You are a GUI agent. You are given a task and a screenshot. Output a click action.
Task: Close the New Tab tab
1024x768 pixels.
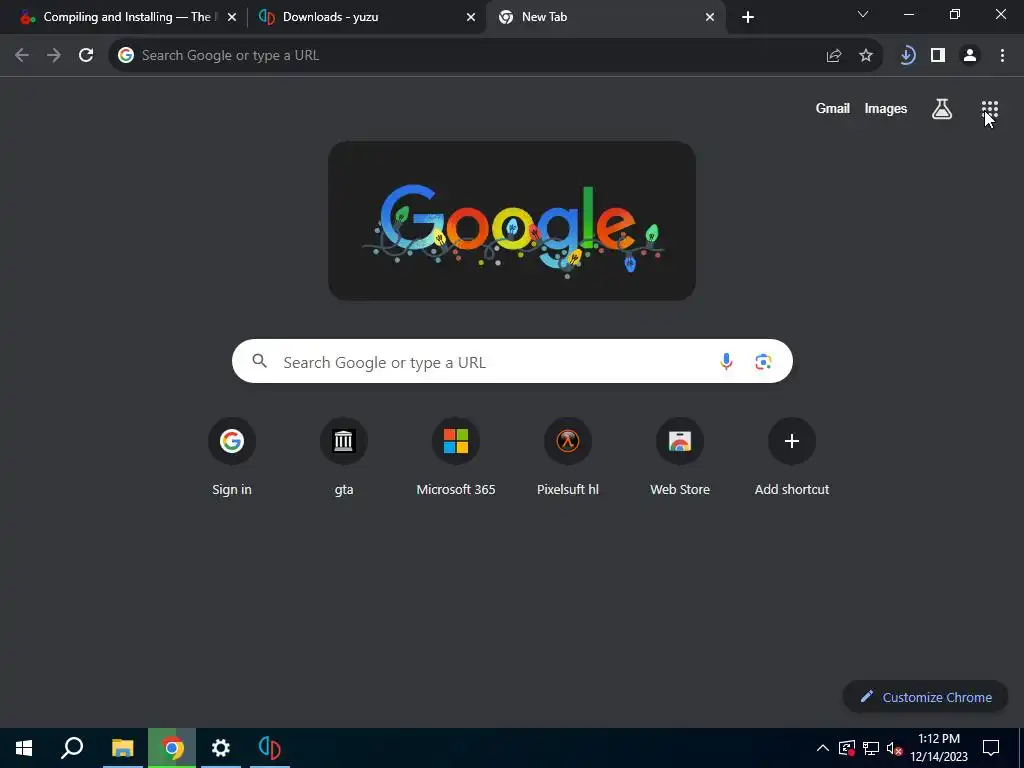[x=710, y=17]
